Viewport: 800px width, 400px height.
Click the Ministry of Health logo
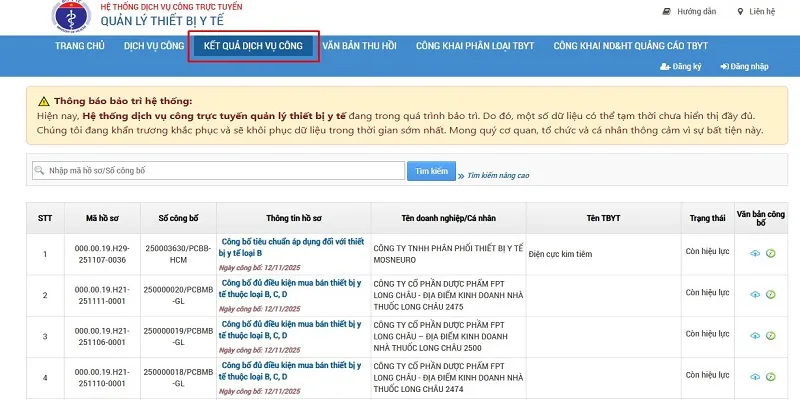tap(71, 17)
